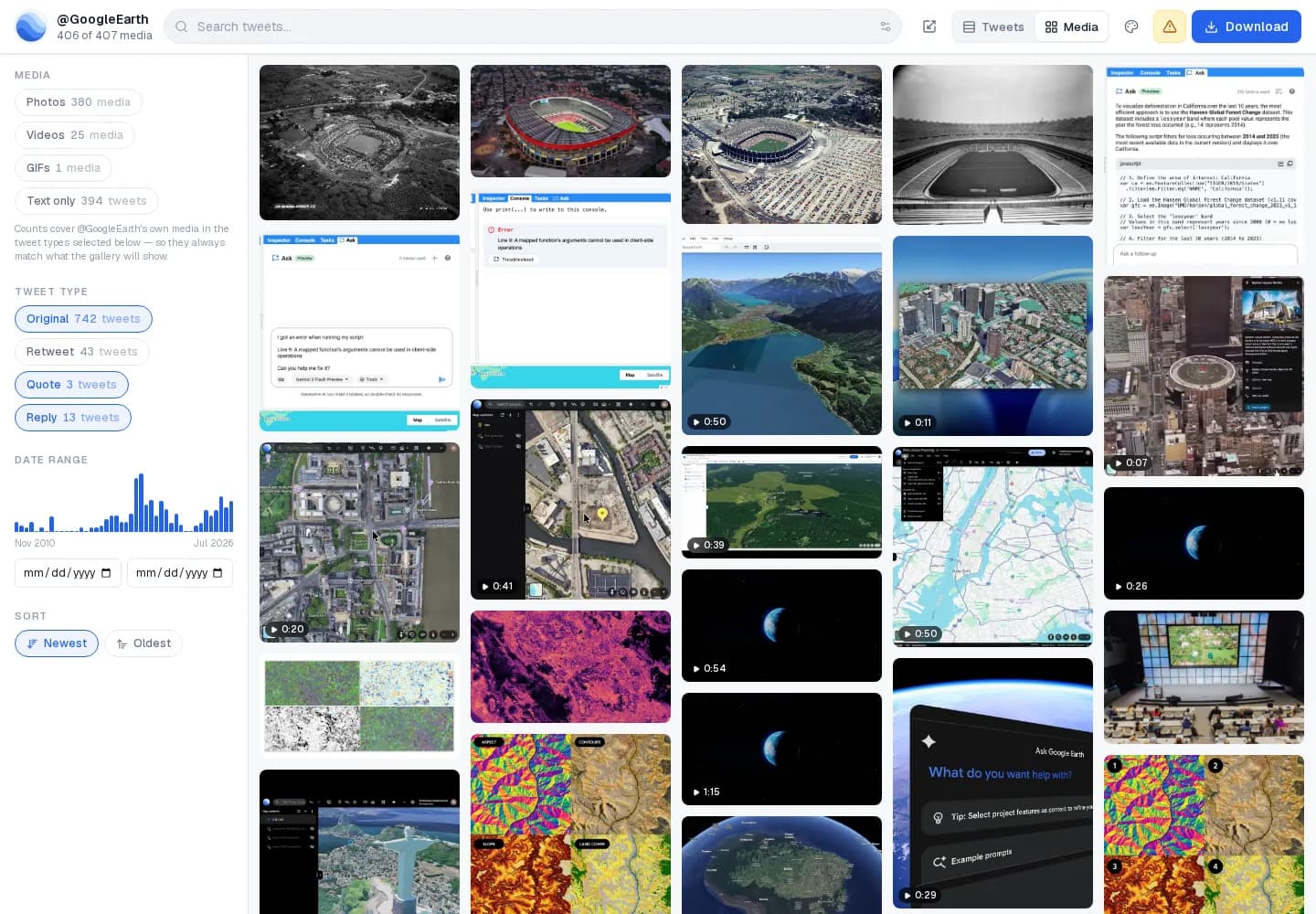Open the theme palette icon

pyautogui.click(x=1131, y=27)
